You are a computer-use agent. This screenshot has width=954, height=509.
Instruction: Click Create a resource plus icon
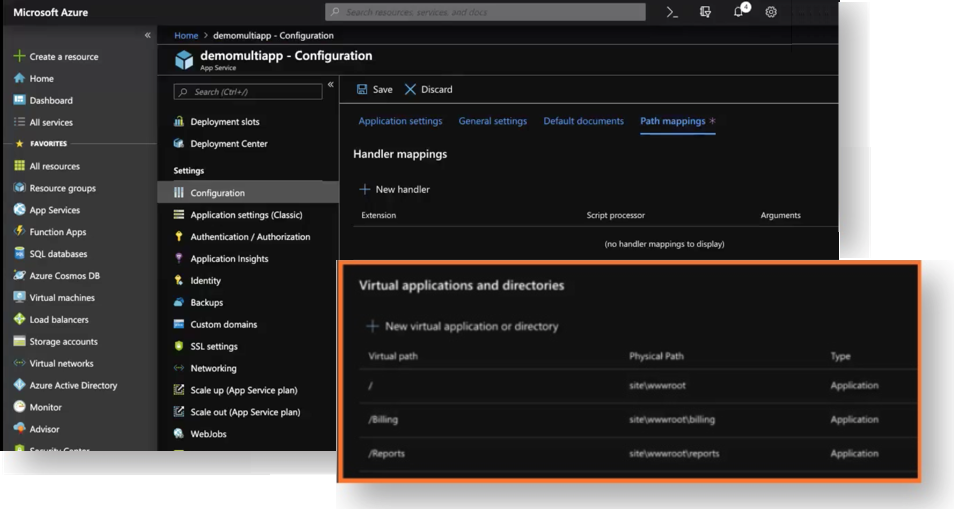coord(19,56)
